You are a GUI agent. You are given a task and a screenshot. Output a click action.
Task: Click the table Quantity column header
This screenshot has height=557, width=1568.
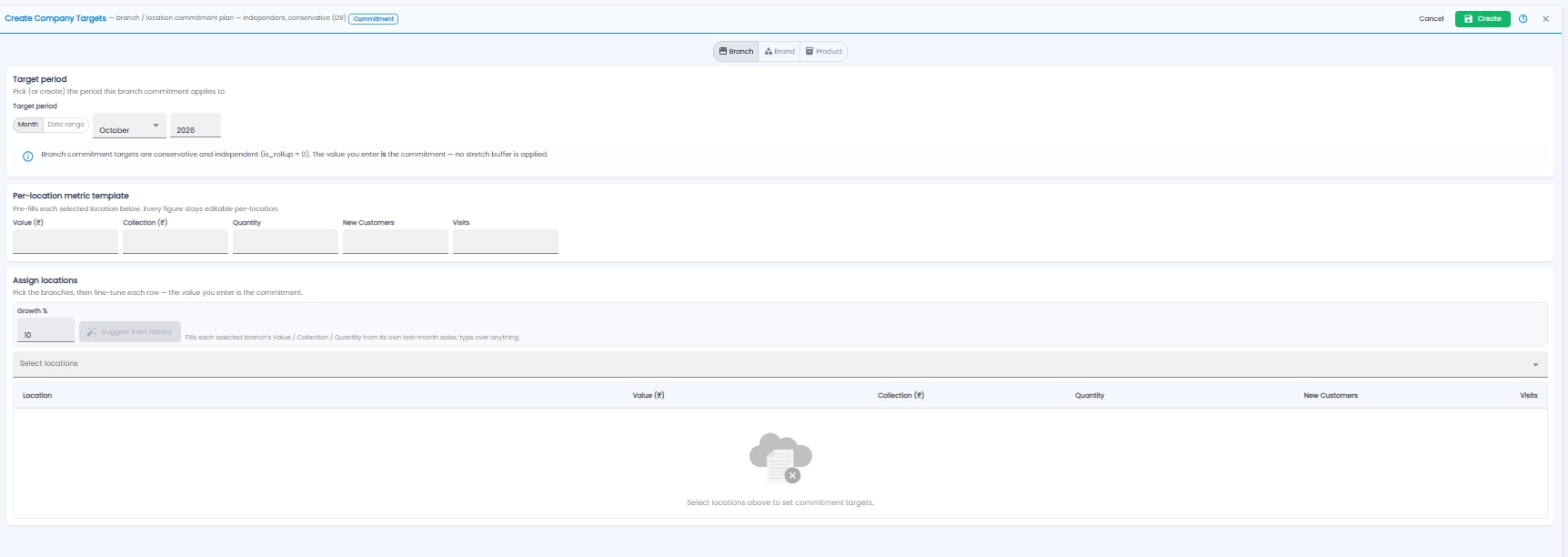click(x=1090, y=396)
